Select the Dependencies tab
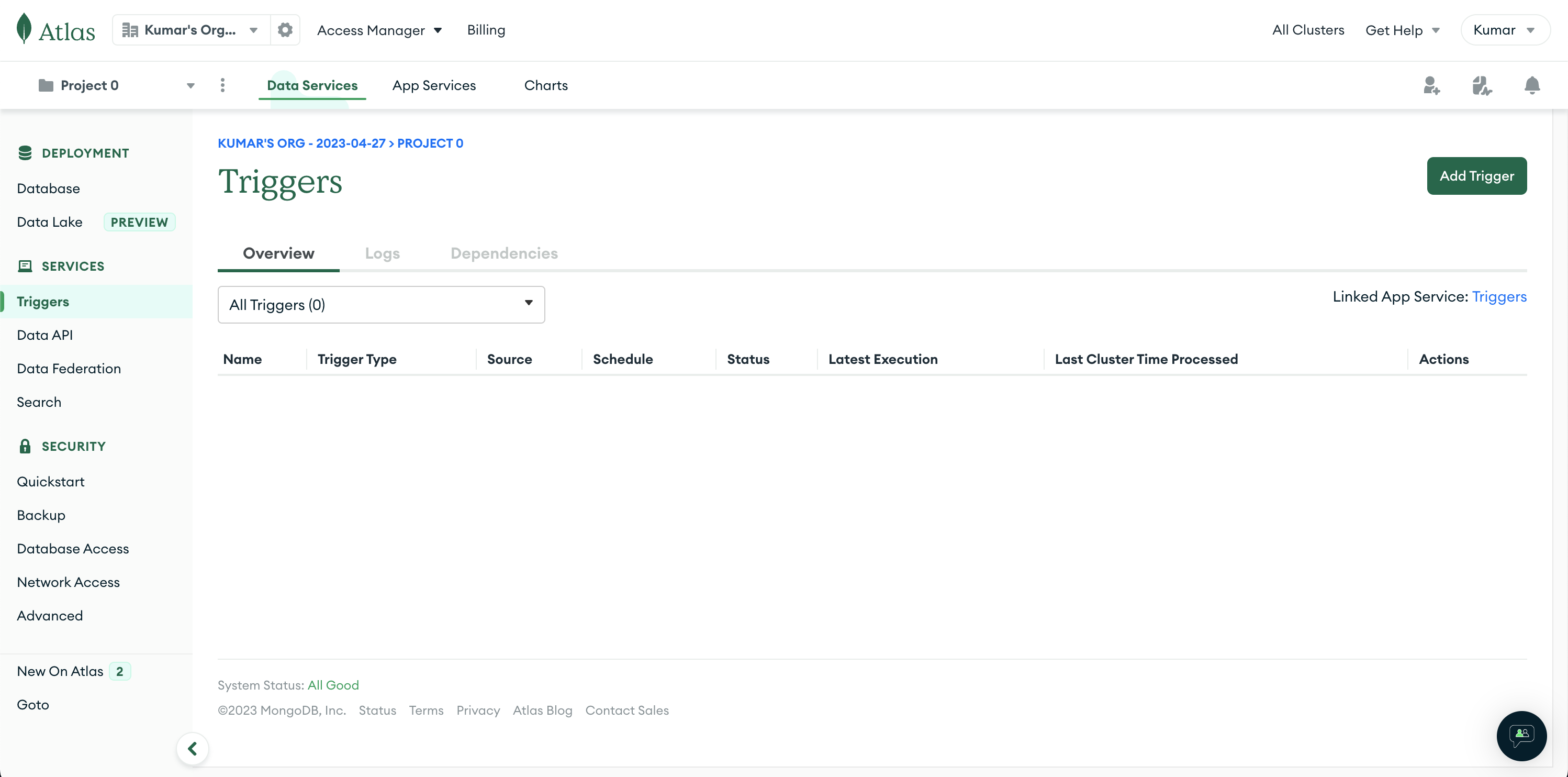The width and height of the screenshot is (1568, 777). click(x=504, y=253)
